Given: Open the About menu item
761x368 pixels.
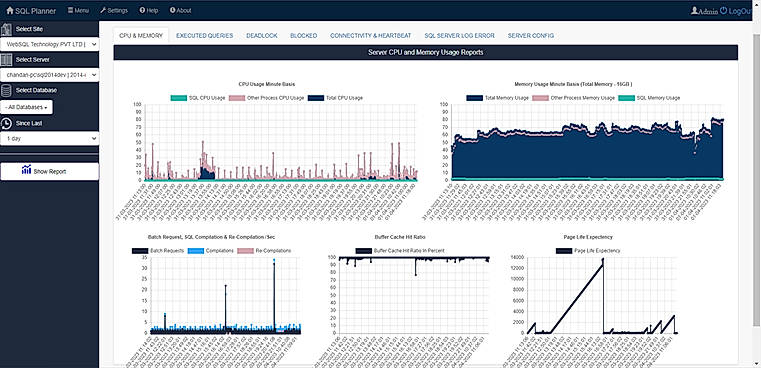Looking at the screenshot, I should tap(181, 10).
